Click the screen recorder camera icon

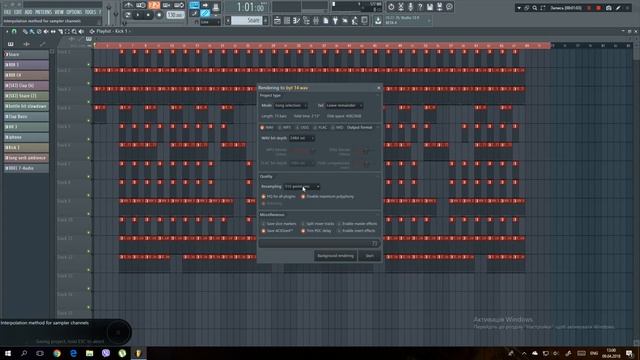609,8
